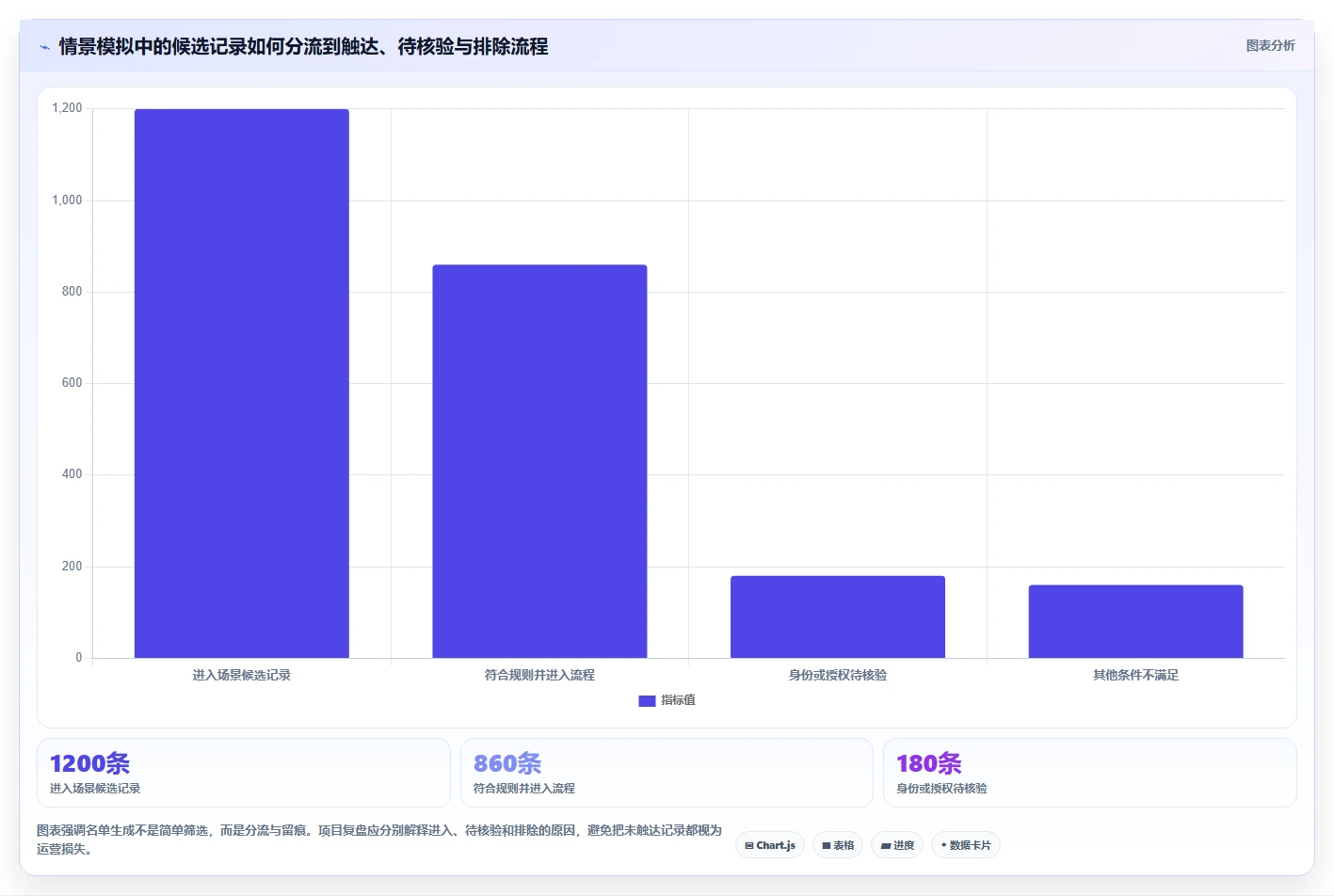Click the 数据卡片 tag star icon
The height and width of the screenshot is (896, 1334).
[943, 845]
